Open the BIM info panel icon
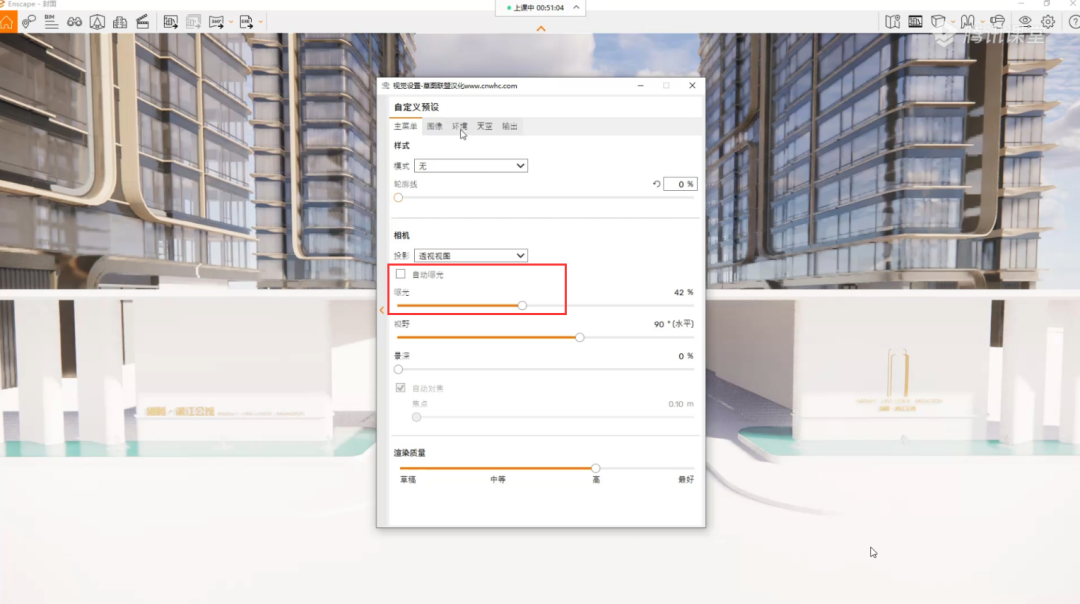Viewport: 1080px width, 604px height. pos(51,22)
